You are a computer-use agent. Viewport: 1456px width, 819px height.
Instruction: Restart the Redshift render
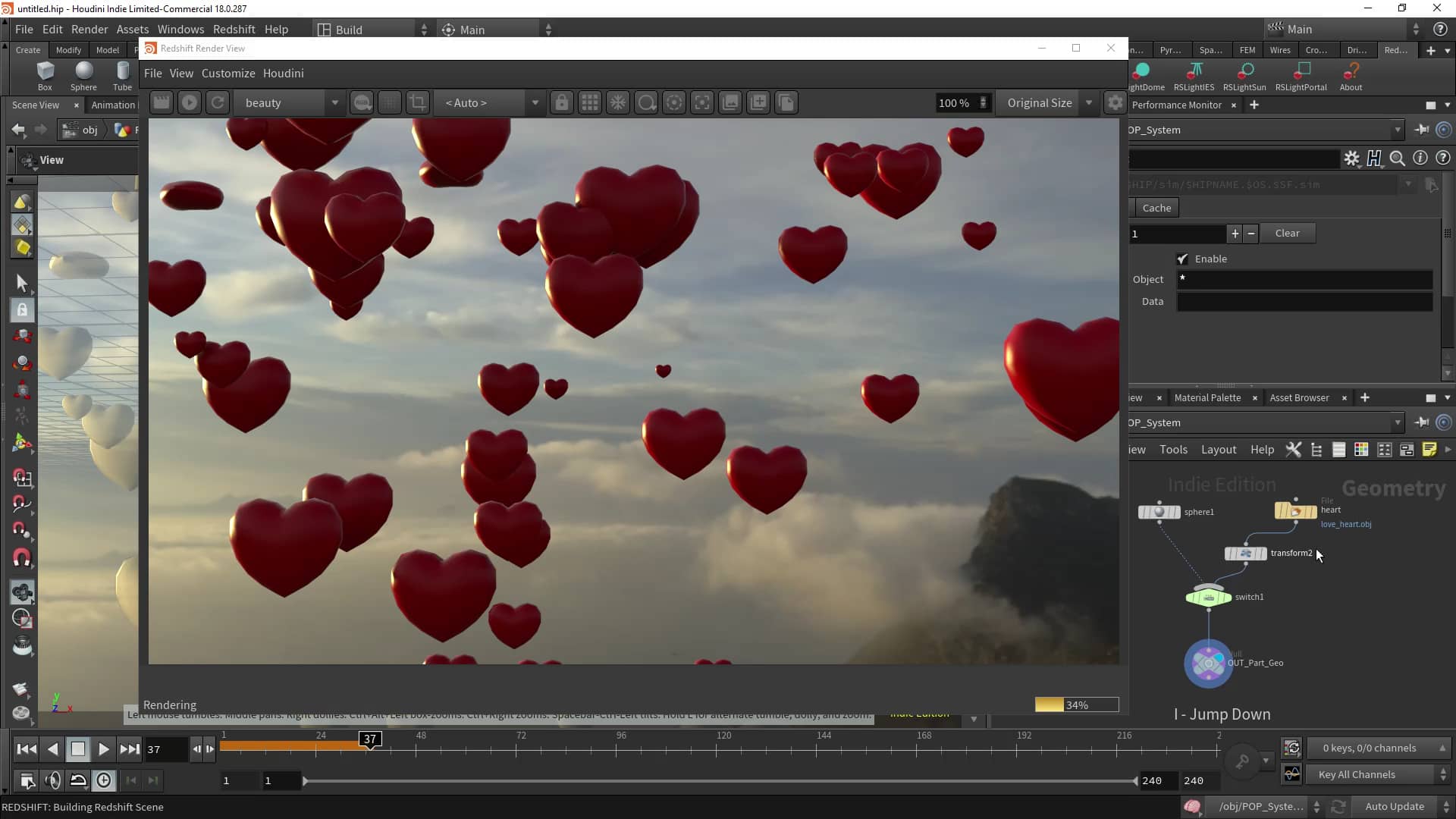coord(218,102)
